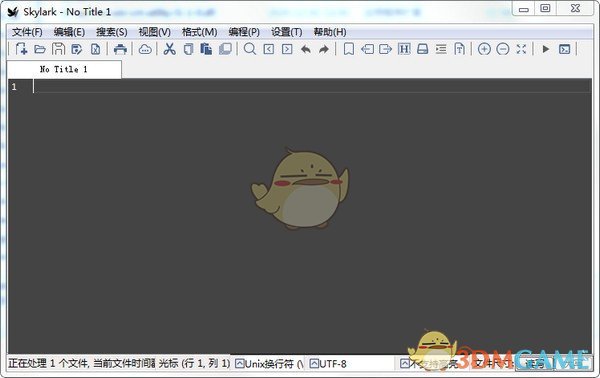Close the Skylark window
This screenshot has width=600, height=378.
tap(575, 8)
